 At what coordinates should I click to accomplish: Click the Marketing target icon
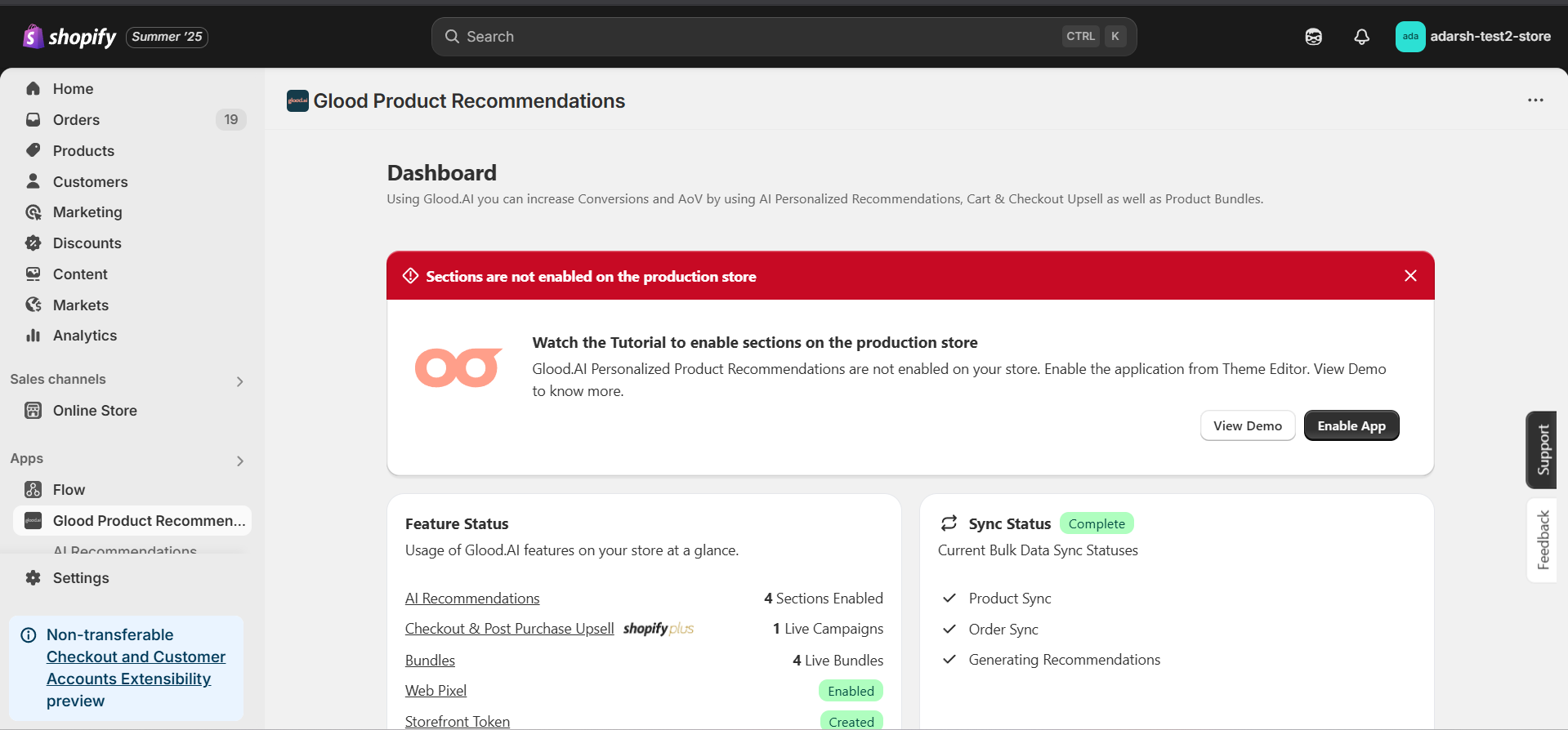(x=33, y=212)
